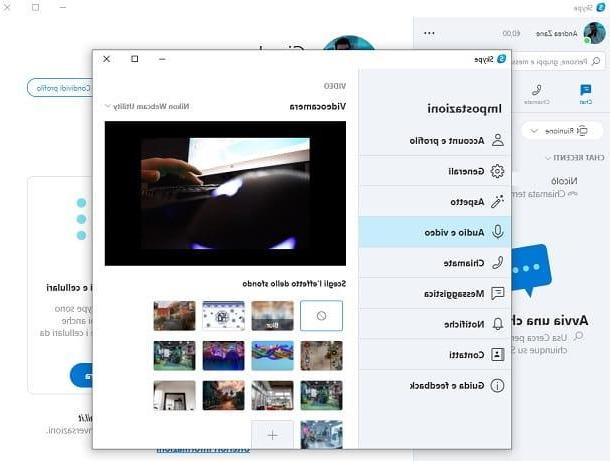Screen dimensions: 610x461
Task: Open the three-dots More menu near Andrea Zane
Action: pyautogui.click(x=429, y=33)
